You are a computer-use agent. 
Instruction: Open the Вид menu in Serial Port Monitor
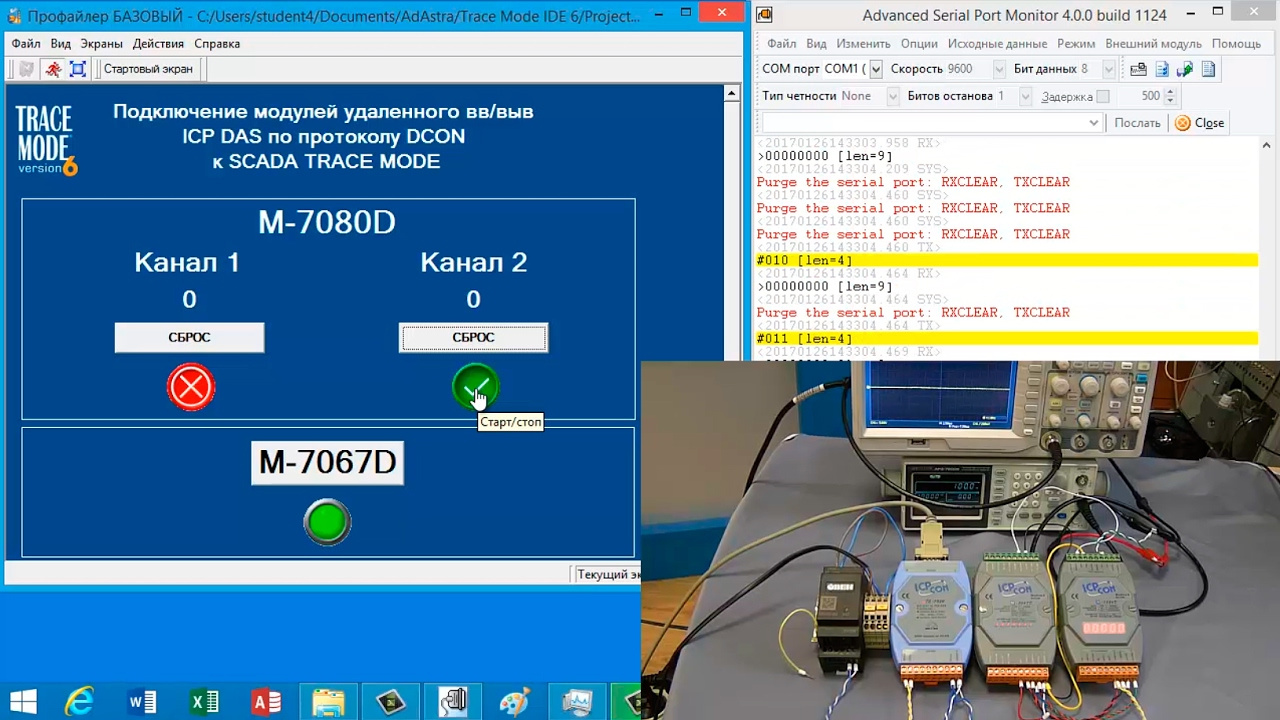816,44
